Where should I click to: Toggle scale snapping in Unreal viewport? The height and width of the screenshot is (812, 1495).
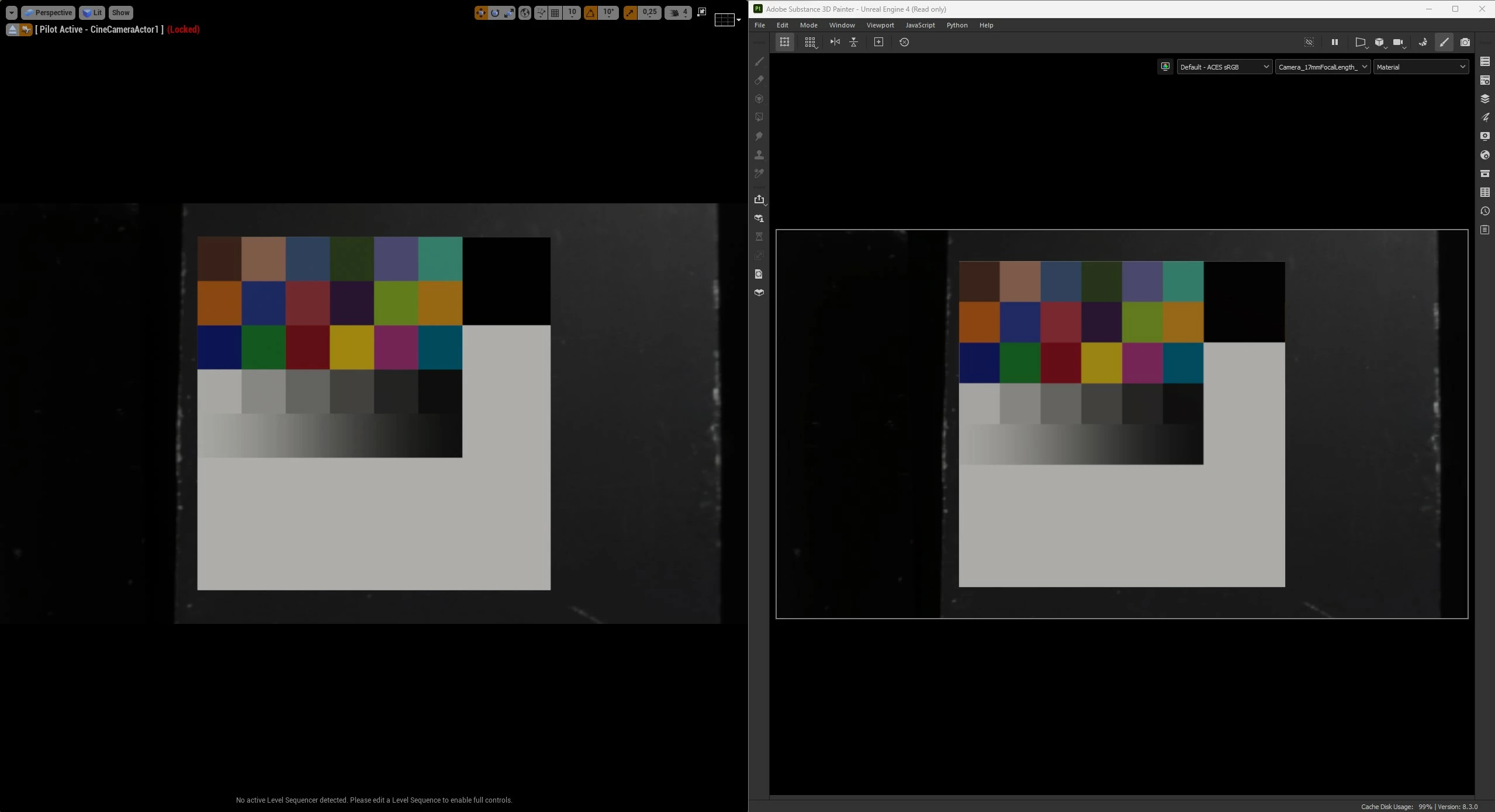click(630, 12)
